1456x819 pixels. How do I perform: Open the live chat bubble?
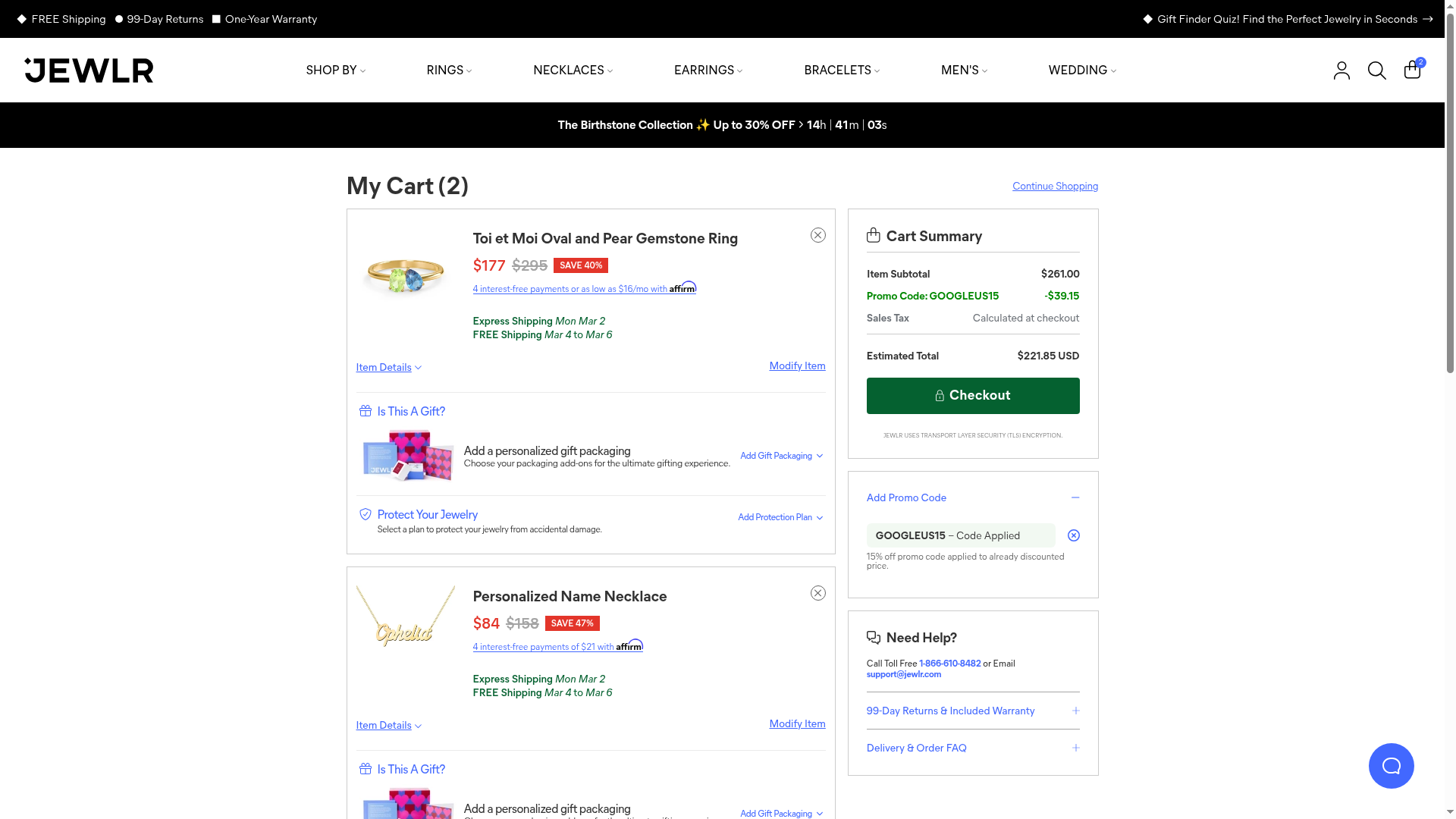tap(1391, 766)
